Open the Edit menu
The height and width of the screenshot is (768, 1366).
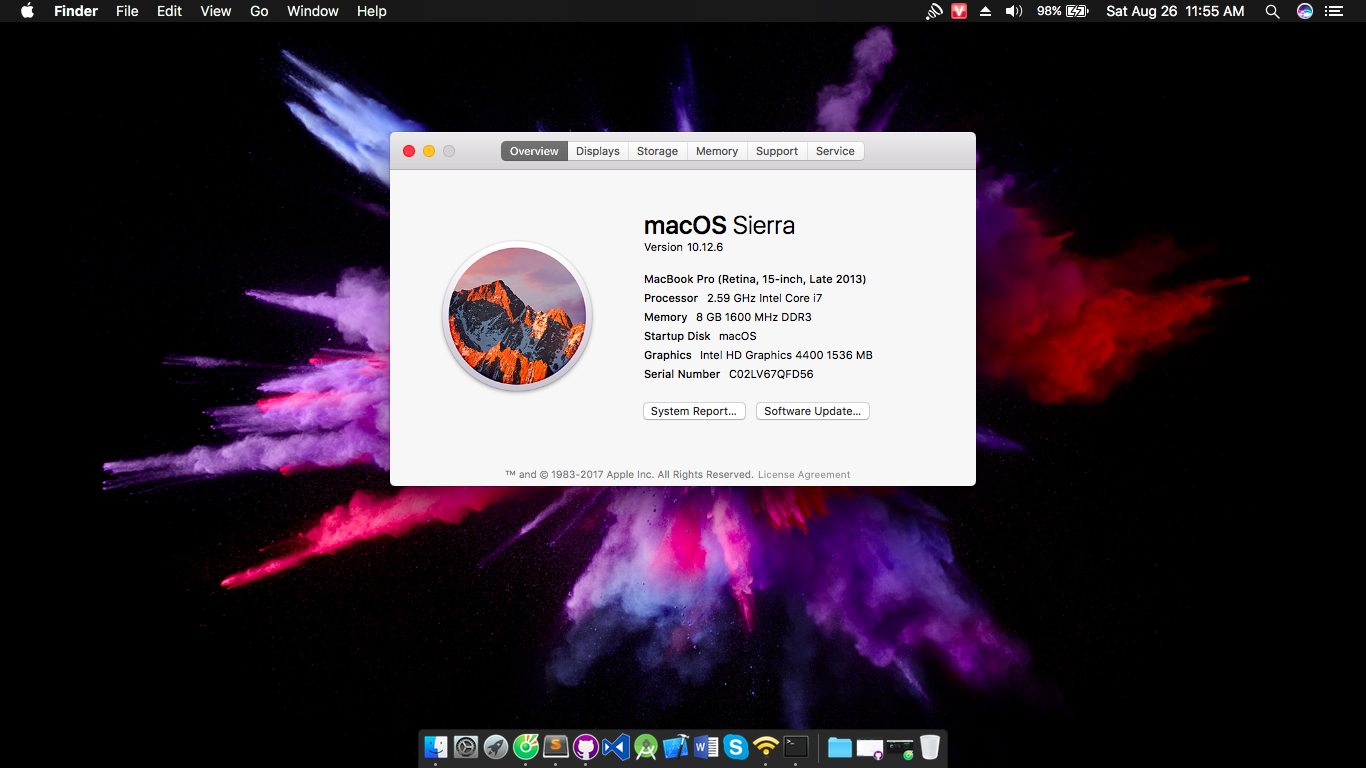169,11
